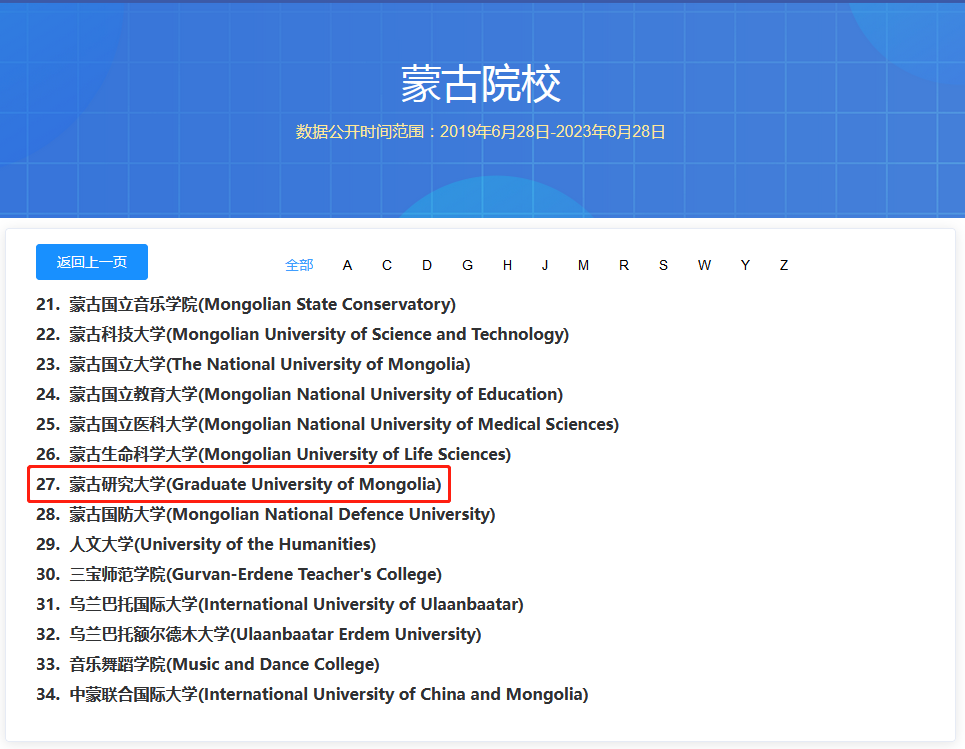Open International University of Ulaanbaatar
The width and height of the screenshot is (965, 749).
pos(279,604)
